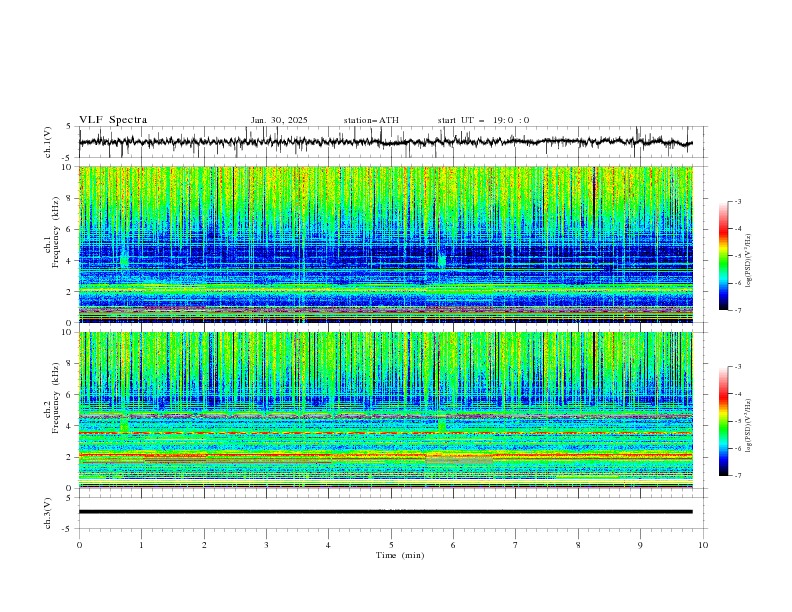Click the "ch.3(V)" vertical axis label

tap(48, 513)
